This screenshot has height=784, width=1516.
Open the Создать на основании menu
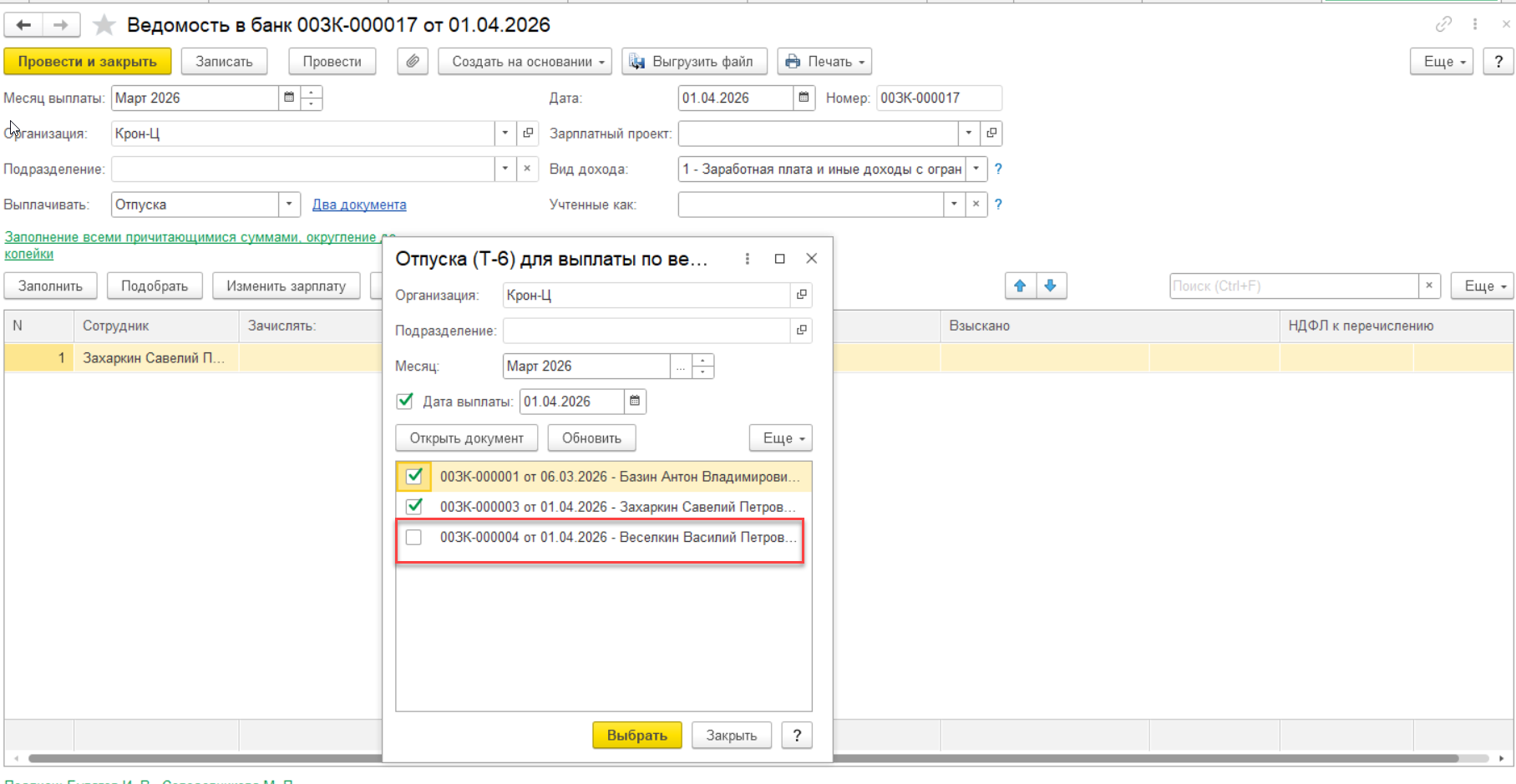[x=525, y=61]
